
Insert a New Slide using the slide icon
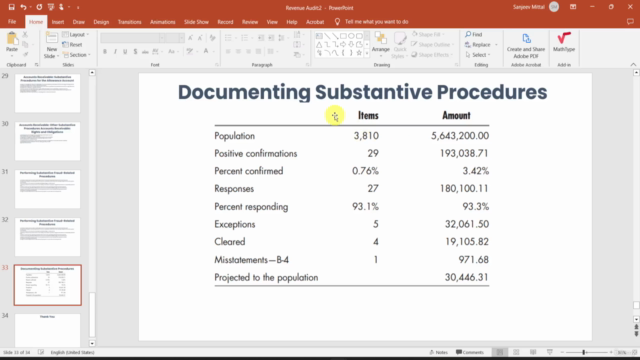click(51, 38)
